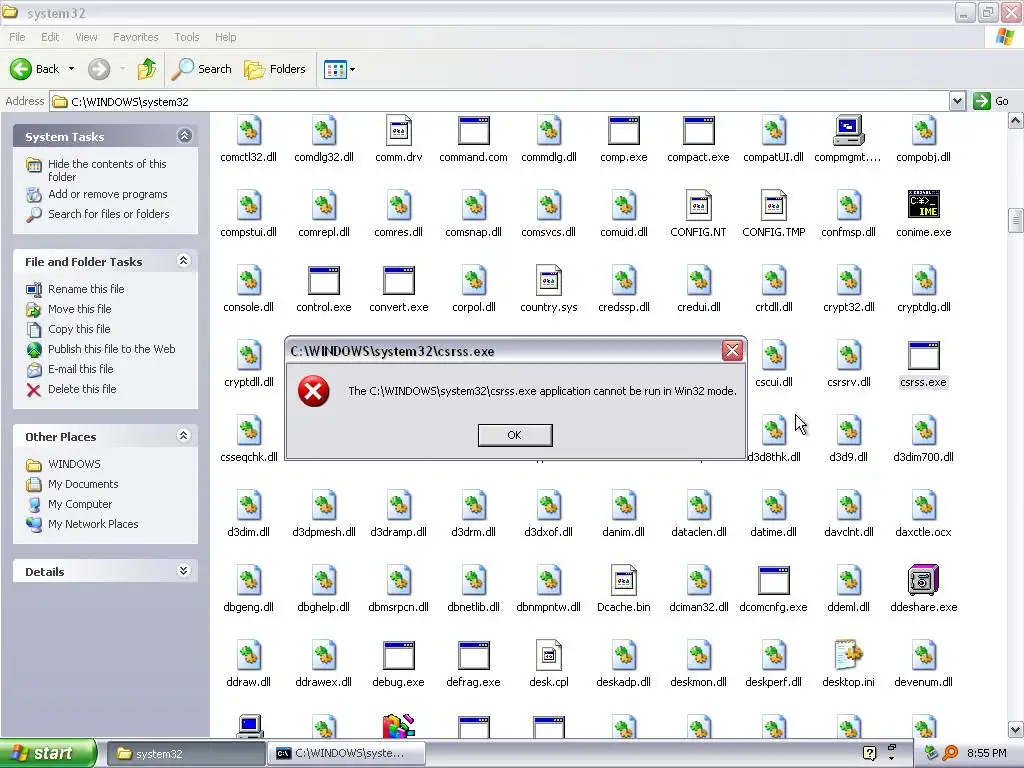The image size is (1024, 768).
Task: Open the Views dropdown button
Action: click(x=340, y=69)
